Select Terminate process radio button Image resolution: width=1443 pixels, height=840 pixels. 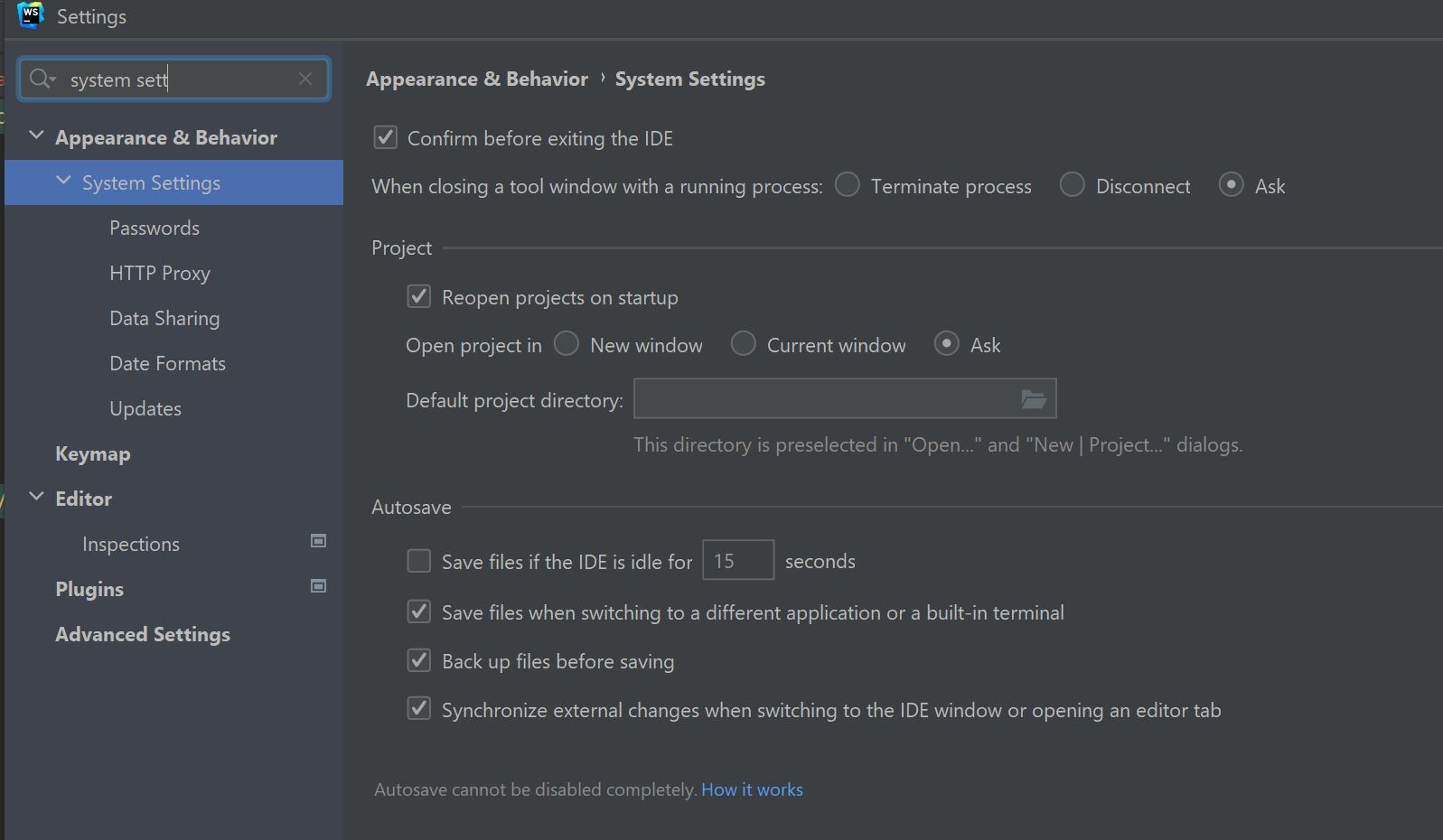pyautogui.click(x=848, y=184)
